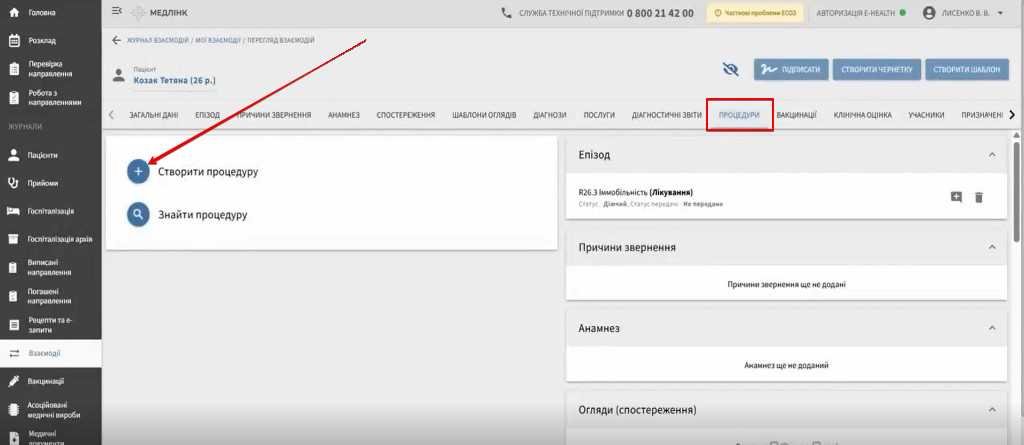
Task: Click the magnifier Знайти процедуру icon
Action: (138, 214)
